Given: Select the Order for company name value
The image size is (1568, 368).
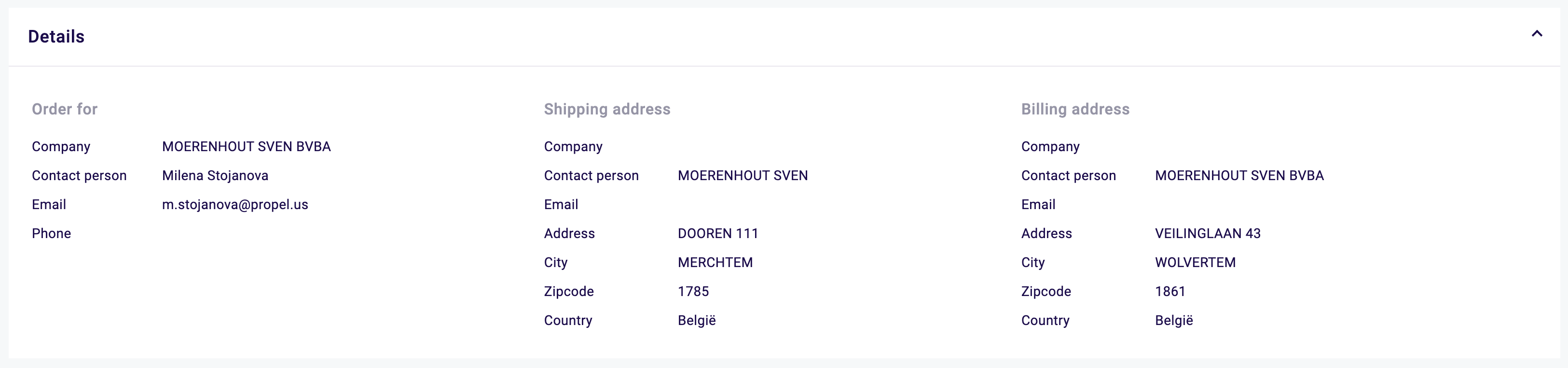Looking at the screenshot, I should (246, 147).
